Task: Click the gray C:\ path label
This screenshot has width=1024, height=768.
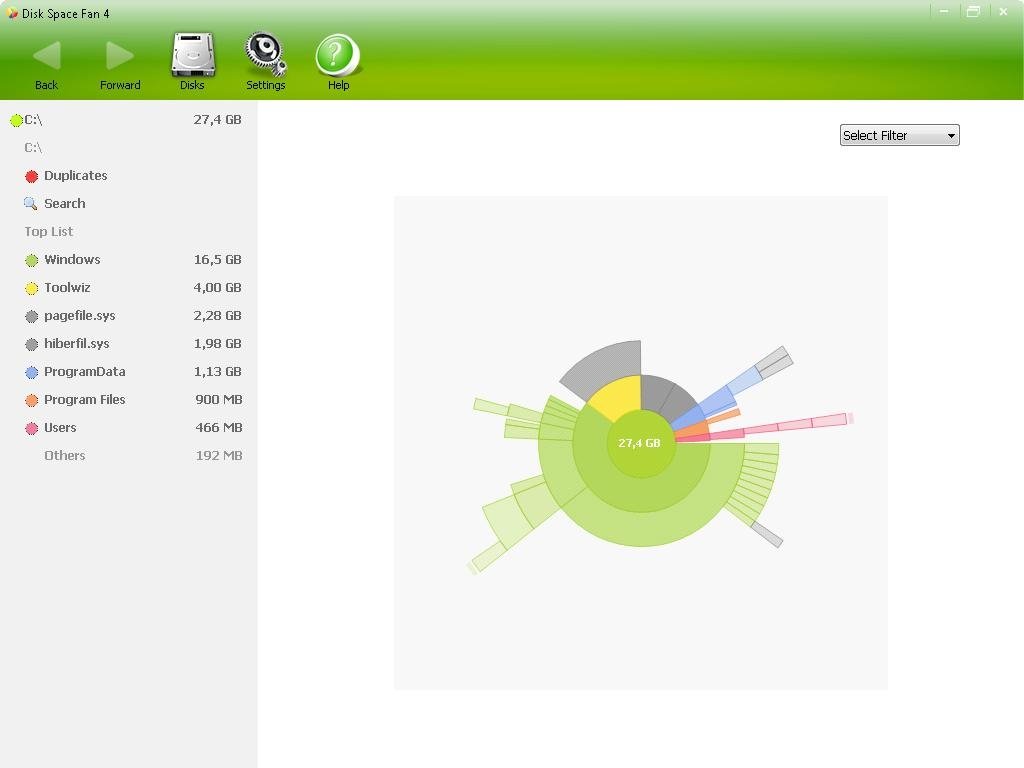Action: pos(33,148)
